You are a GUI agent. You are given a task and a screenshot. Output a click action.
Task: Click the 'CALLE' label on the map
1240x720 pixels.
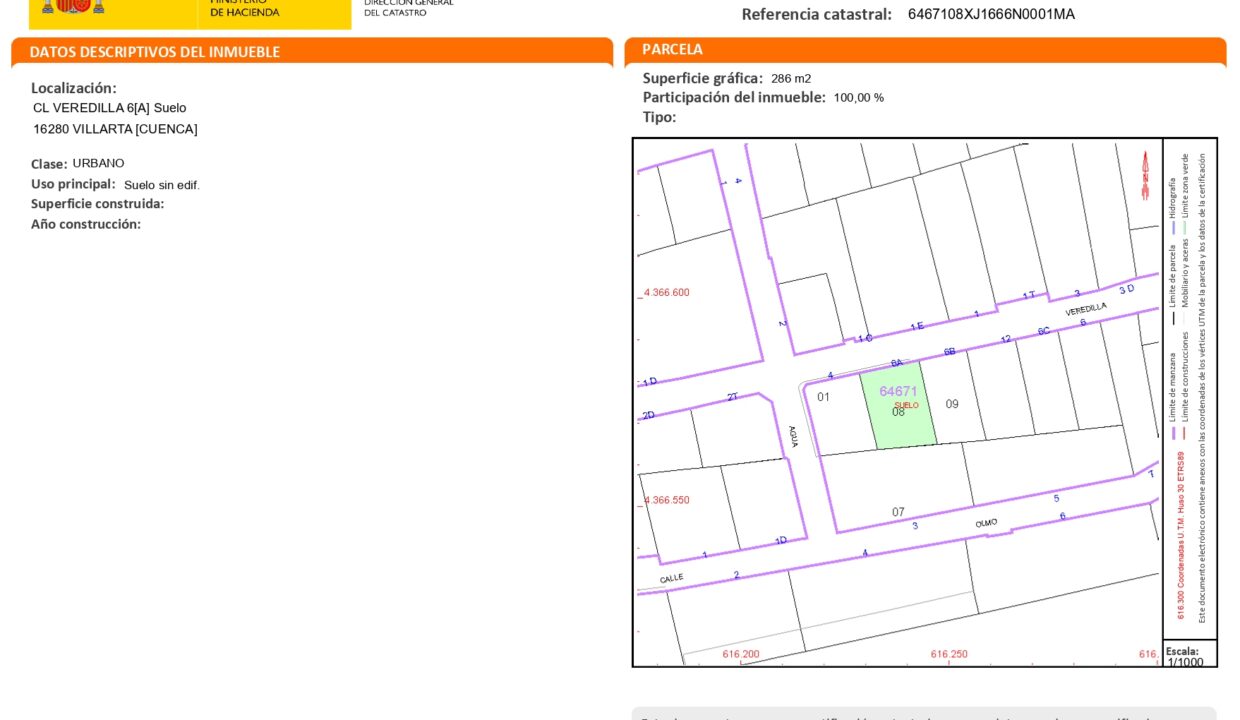[x=672, y=579]
